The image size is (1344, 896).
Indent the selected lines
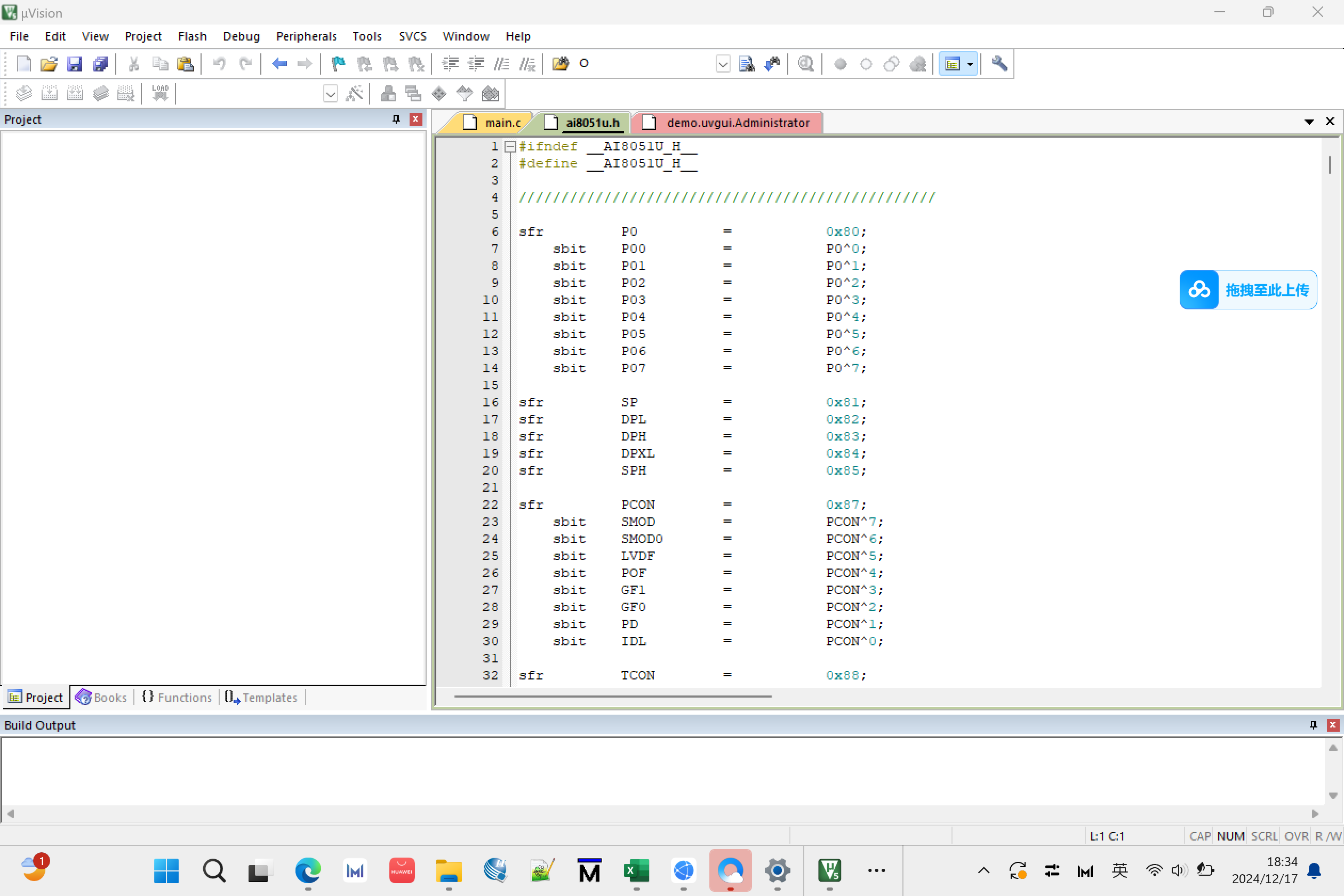[x=450, y=63]
